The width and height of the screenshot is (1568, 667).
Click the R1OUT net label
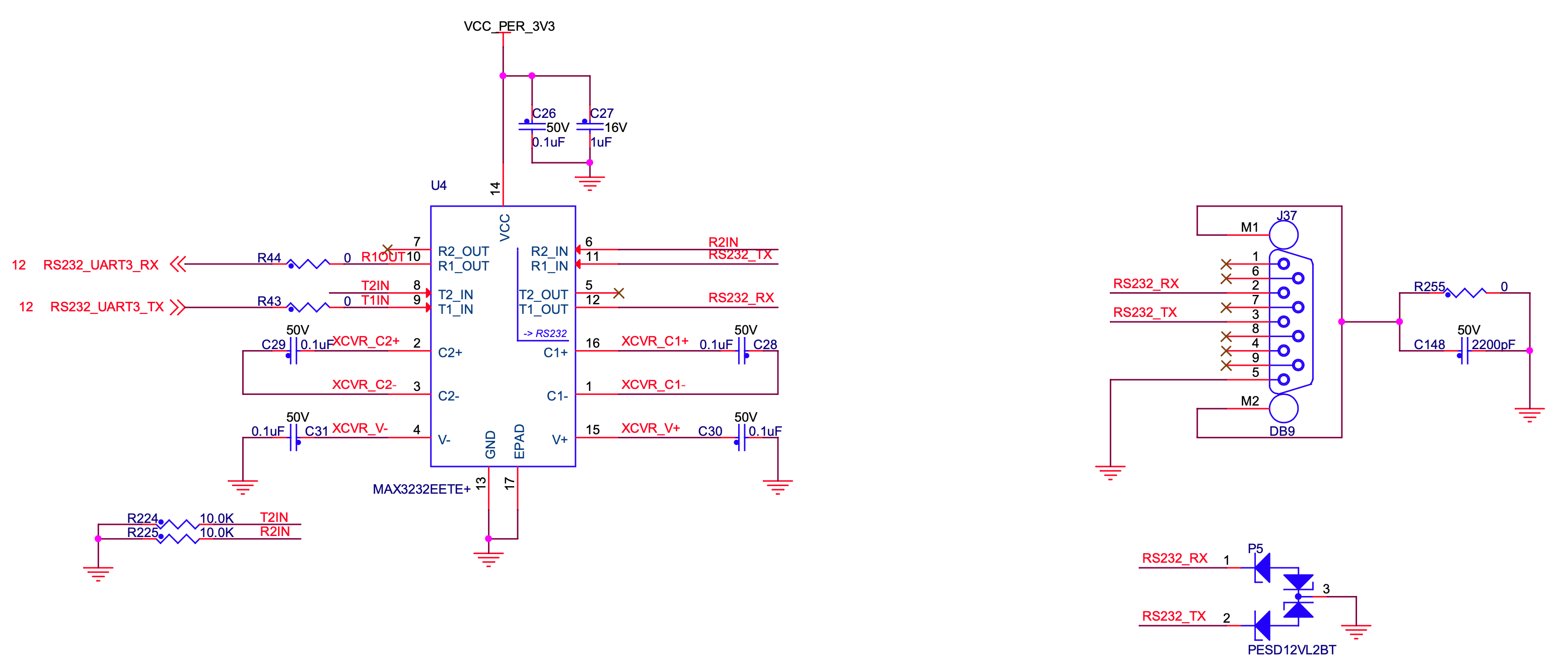pos(383,257)
